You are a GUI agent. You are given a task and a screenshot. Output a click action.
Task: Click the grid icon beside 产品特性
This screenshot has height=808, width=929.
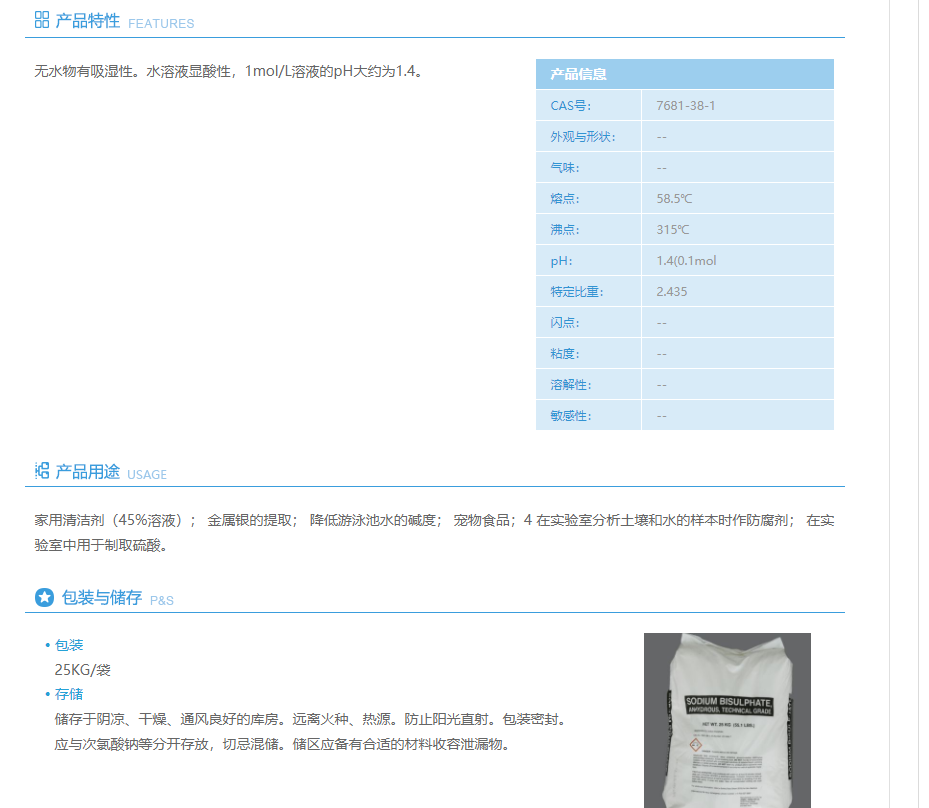(42, 20)
